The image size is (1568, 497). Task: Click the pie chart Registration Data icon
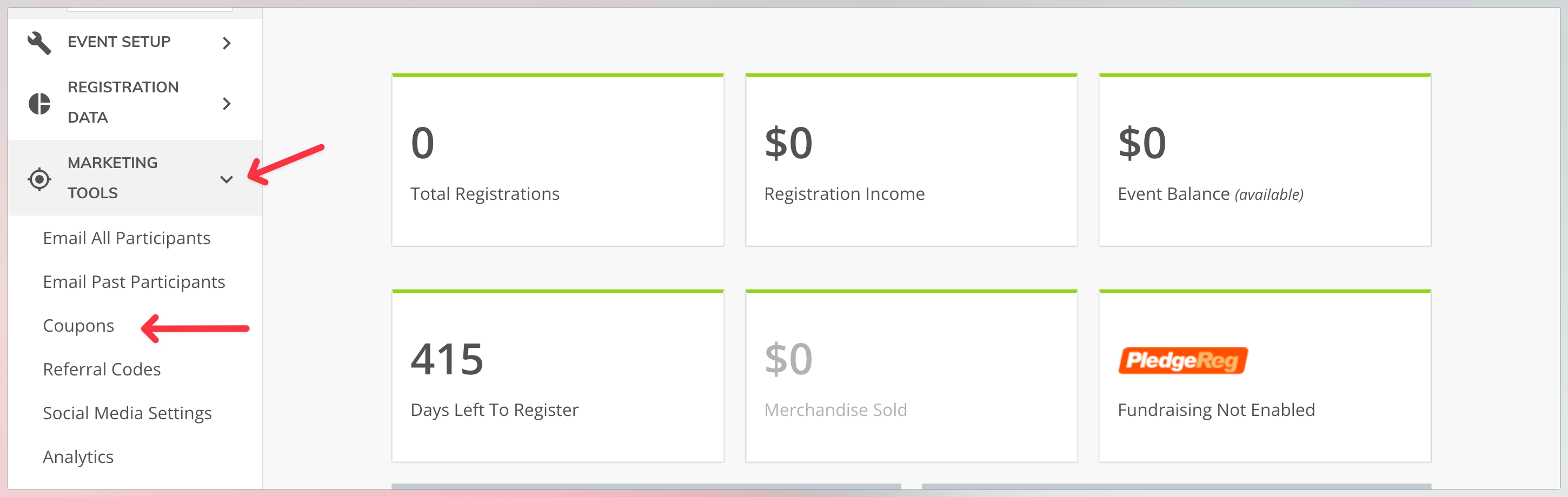tap(39, 103)
